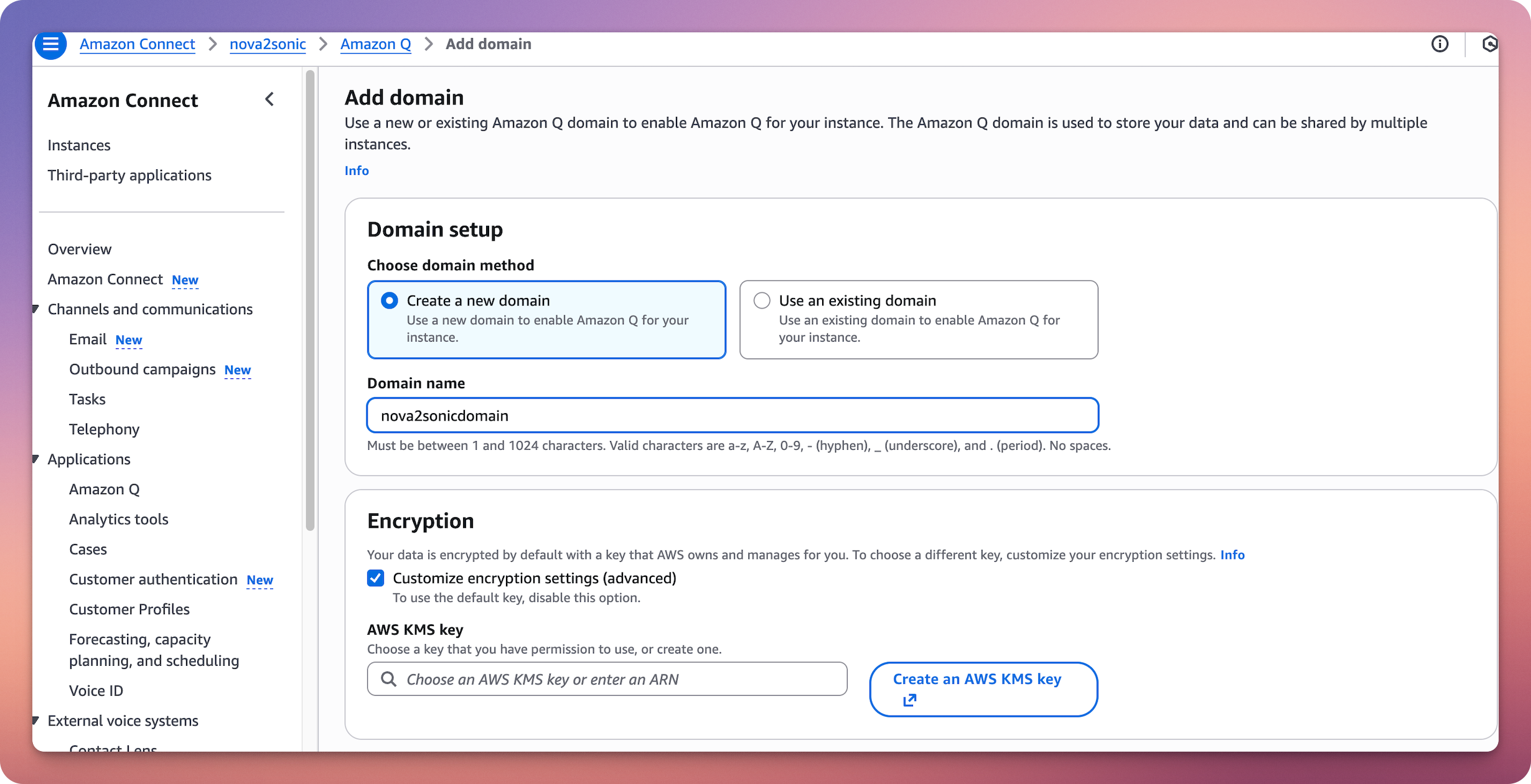Click the search magnifier in the KMS key field
The height and width of the screenshot is (784, 1531).
(x=388, y=679)
